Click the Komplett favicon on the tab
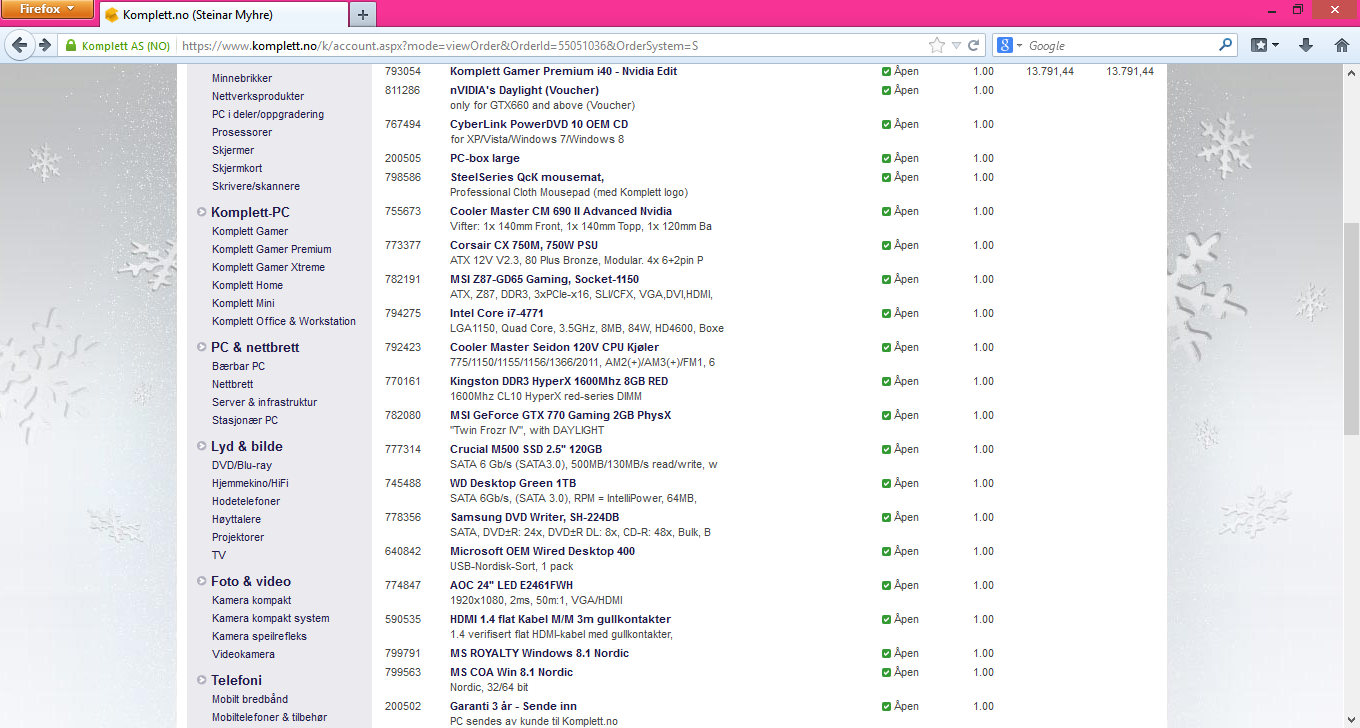This screenshot has width=1360, height=728. click(x=112, y=15)
